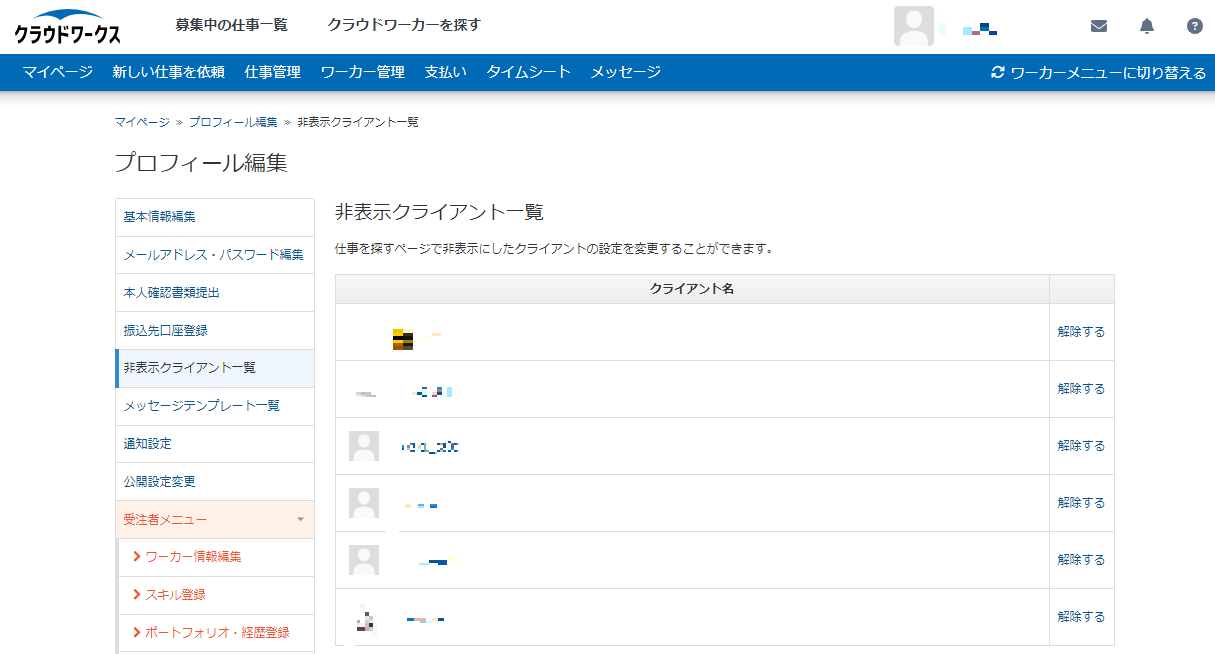The width and height of the screenshot is (1215, 654).
Task: Click the red chevron beside ワーカー情報編集
Action: pyautogui.click(x=136, y=556)
